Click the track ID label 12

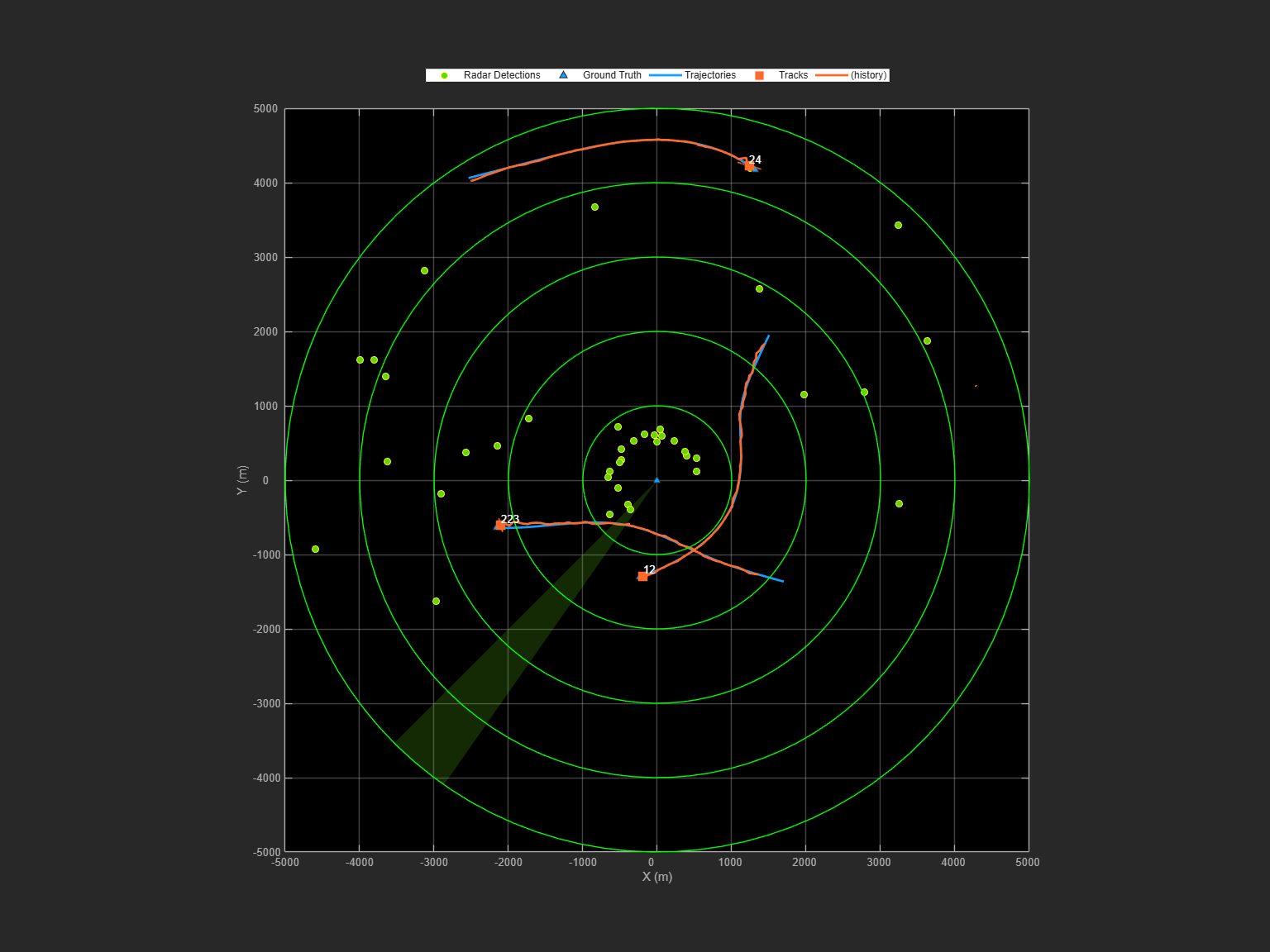click(649, 569)
